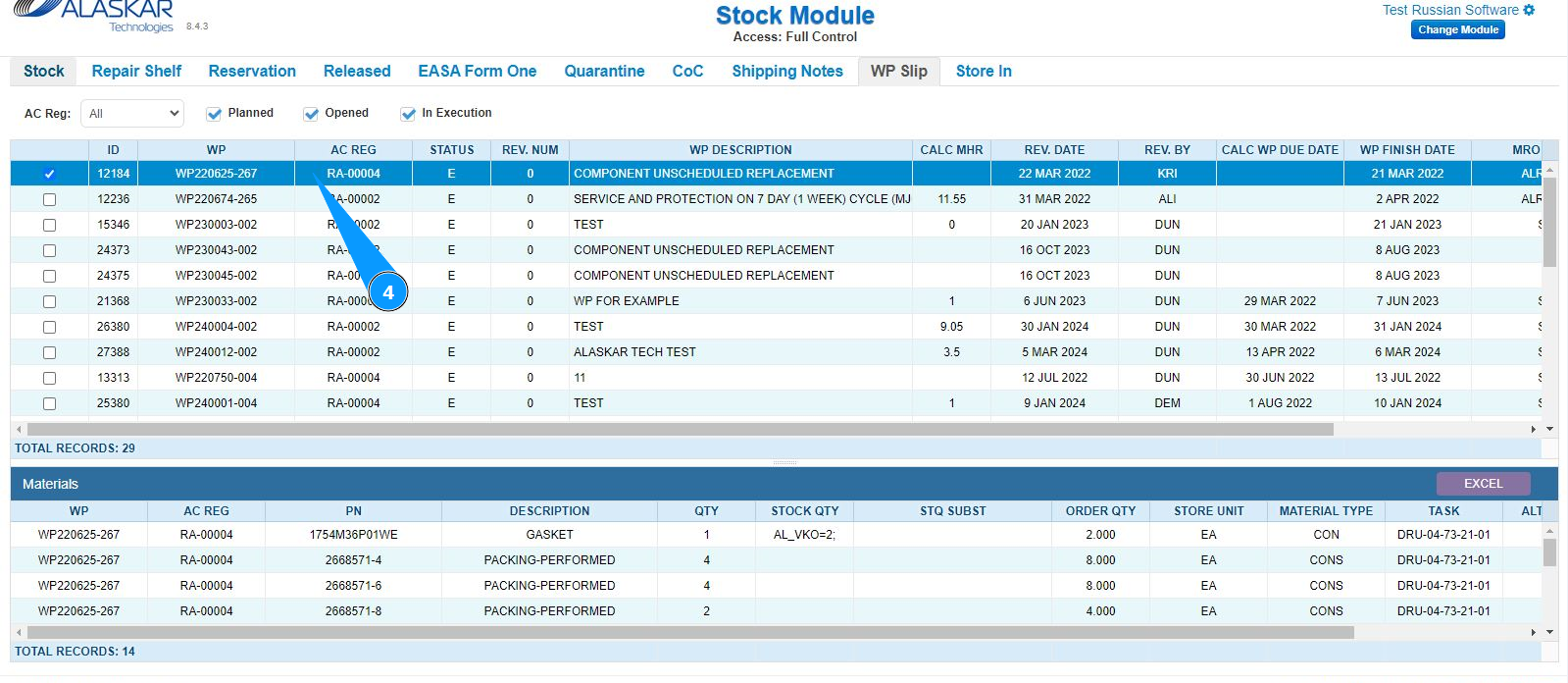Click the Alaskar Technologies logo
This screenshot has height=683, width=1568.
98,15
